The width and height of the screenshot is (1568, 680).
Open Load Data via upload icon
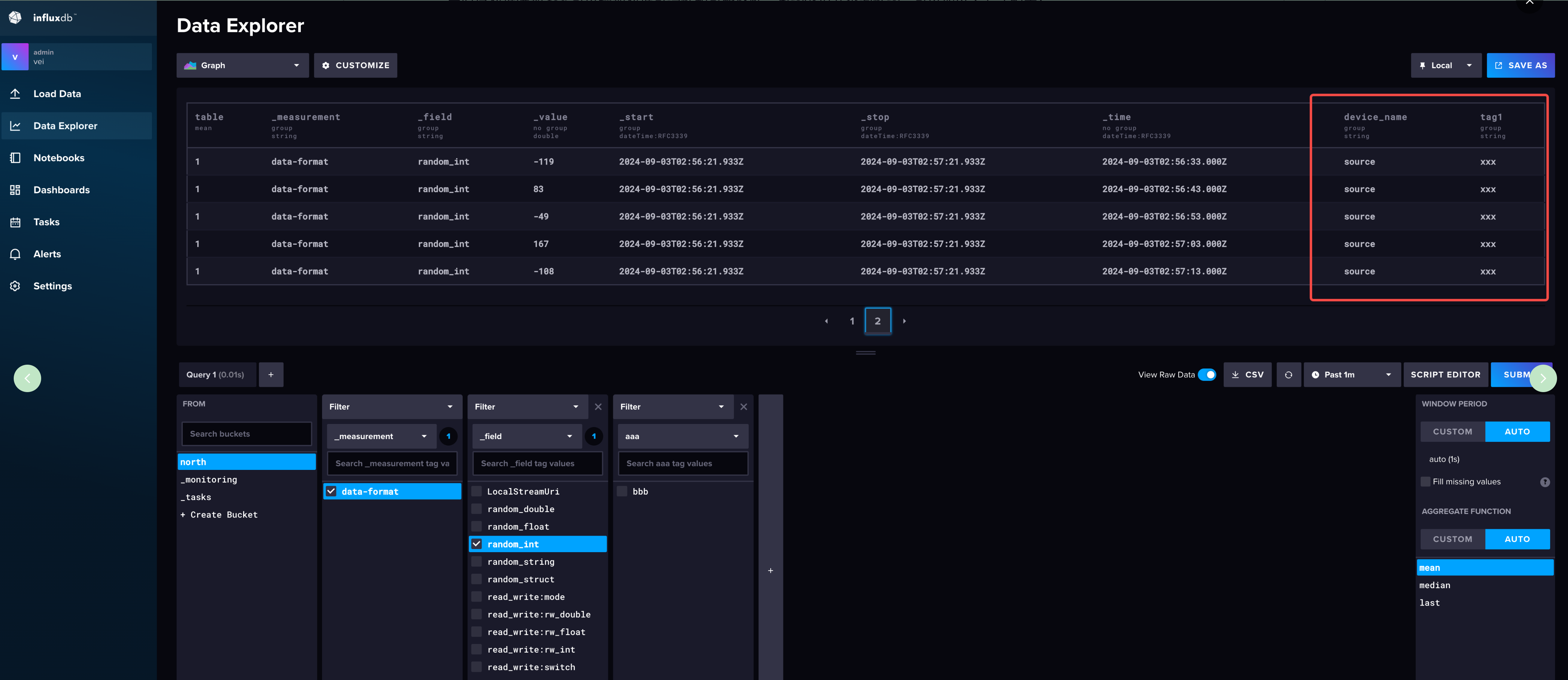15,94
